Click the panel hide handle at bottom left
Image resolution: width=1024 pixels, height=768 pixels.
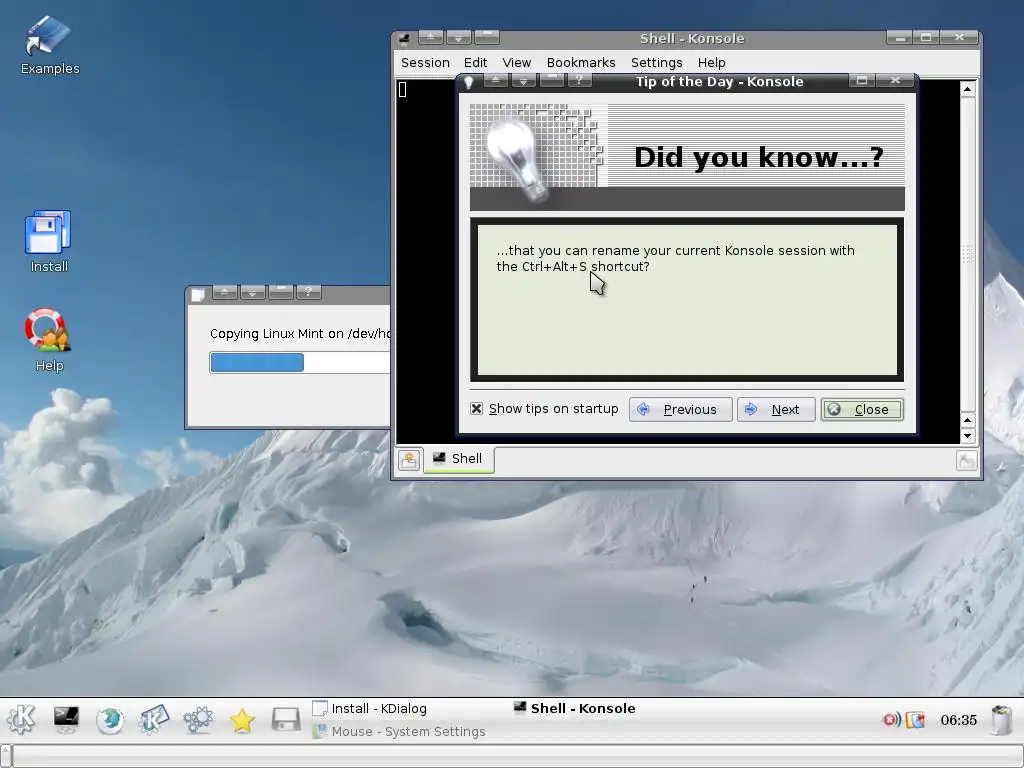click(x=6, y=756)
